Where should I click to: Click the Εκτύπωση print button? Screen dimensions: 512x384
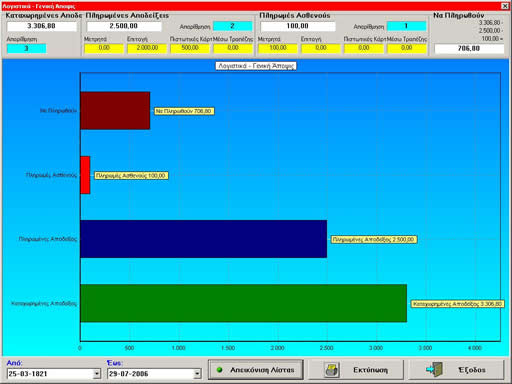pyautogui.click(x=356, y=370)
